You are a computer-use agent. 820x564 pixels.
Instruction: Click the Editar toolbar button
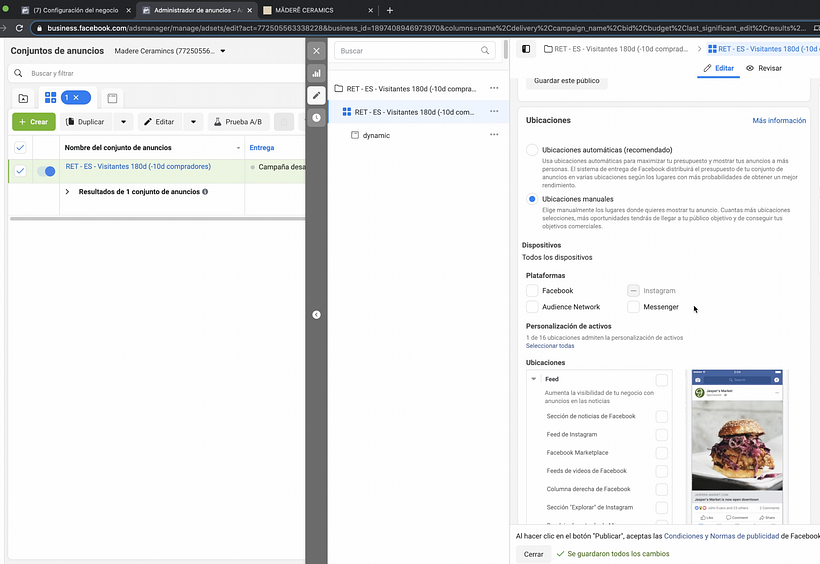coord(160,122)
